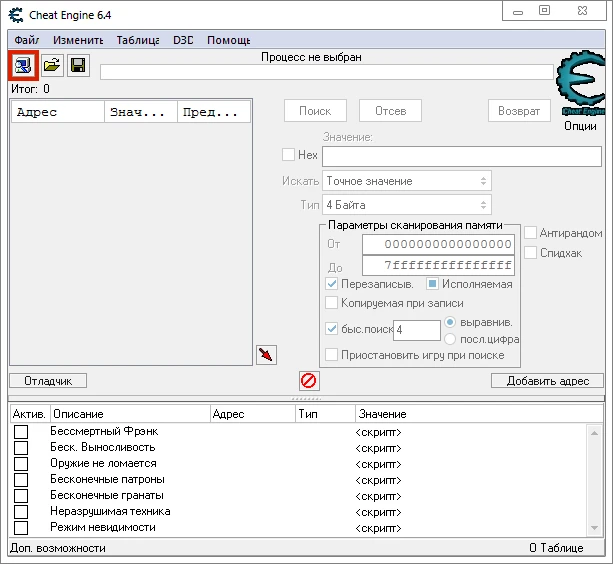Click the Cheat Engine logo for options

[581, 83]
